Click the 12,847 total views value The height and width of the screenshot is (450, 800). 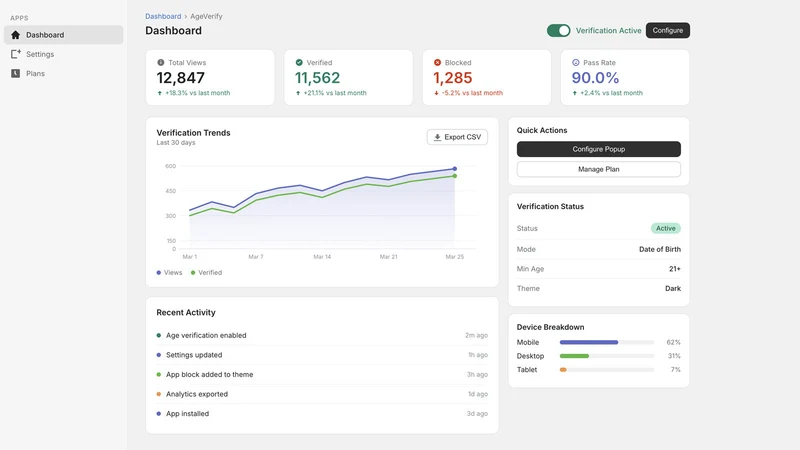pos(181,78)
